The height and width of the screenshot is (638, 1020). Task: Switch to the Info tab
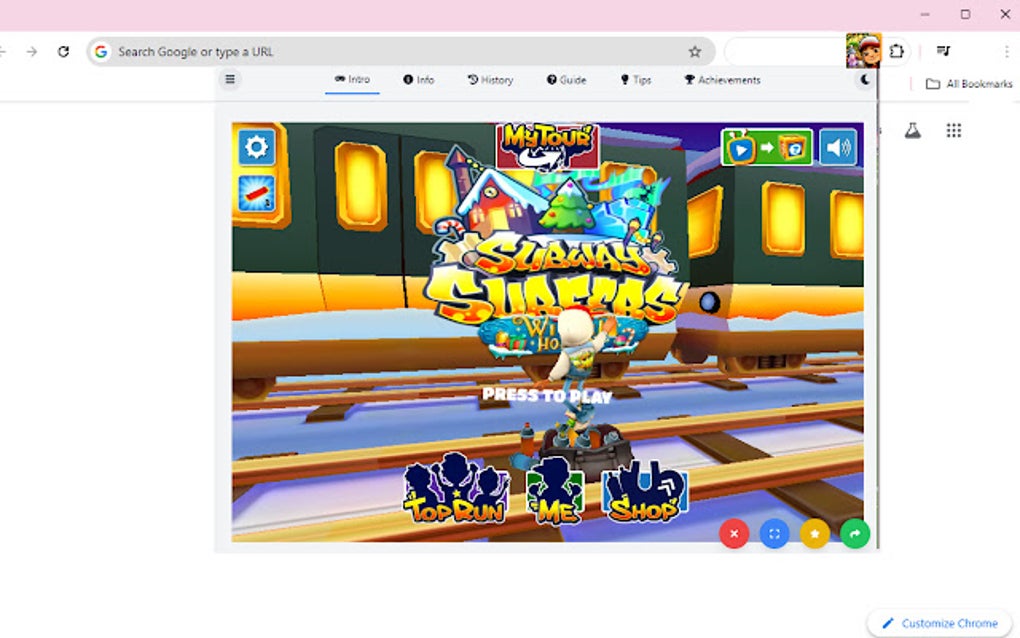[x=418, y=80]
